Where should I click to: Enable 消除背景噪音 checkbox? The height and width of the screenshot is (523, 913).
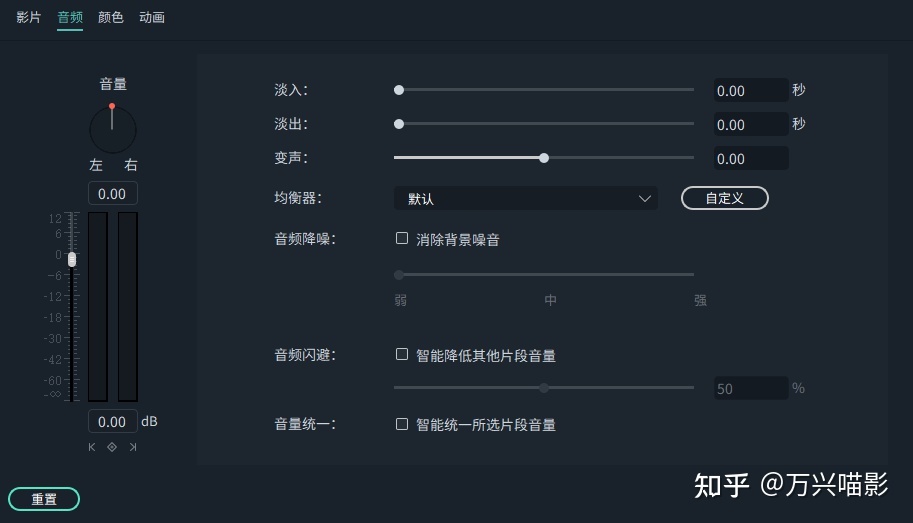pyautogui.click(x=402, y=238)
